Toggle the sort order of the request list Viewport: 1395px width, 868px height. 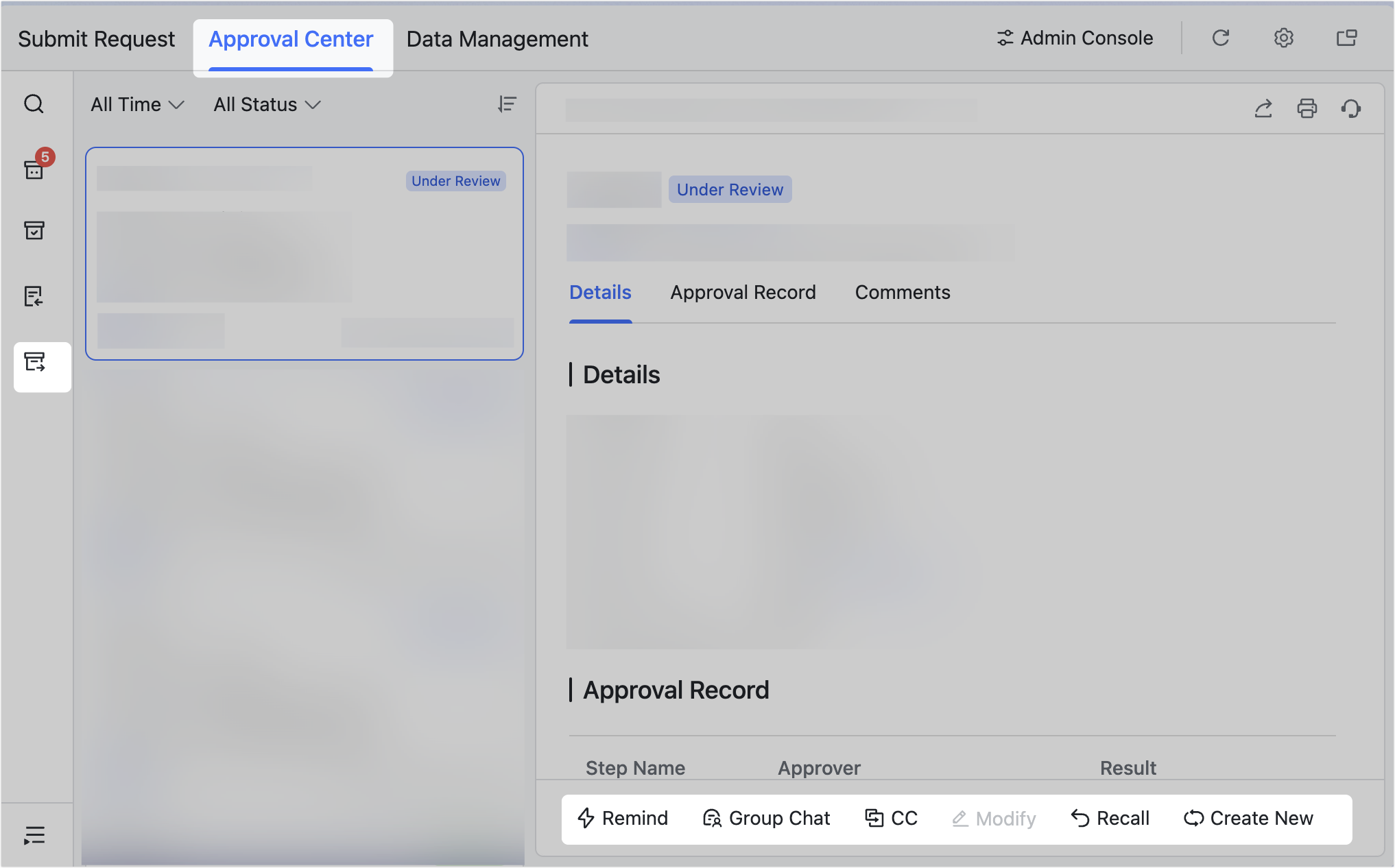coord(507,104)
